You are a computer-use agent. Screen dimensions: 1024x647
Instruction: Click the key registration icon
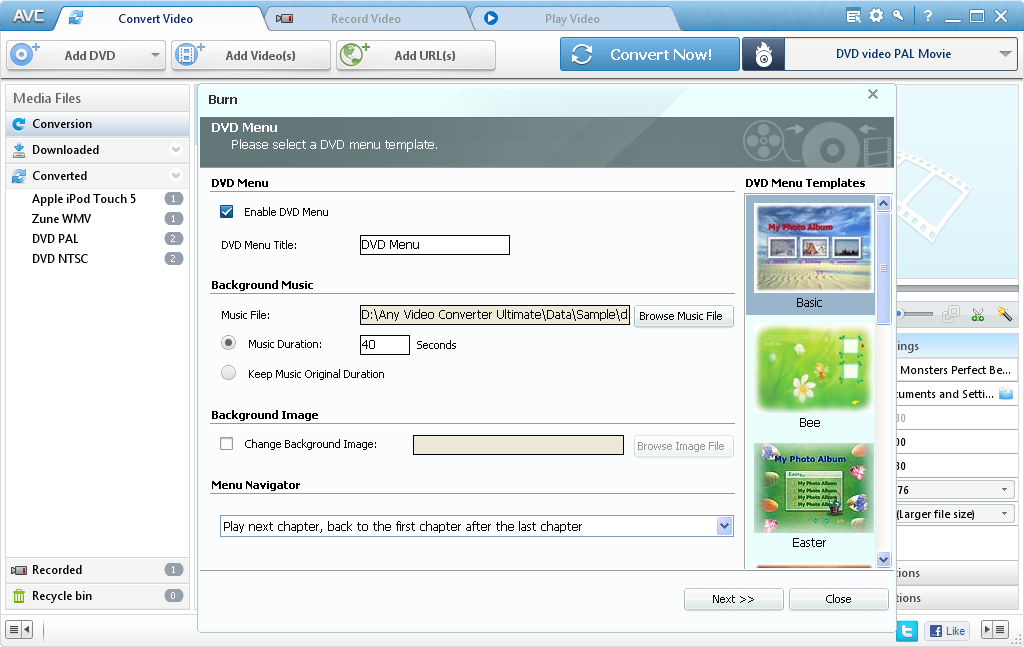click(x=899, y=15)
